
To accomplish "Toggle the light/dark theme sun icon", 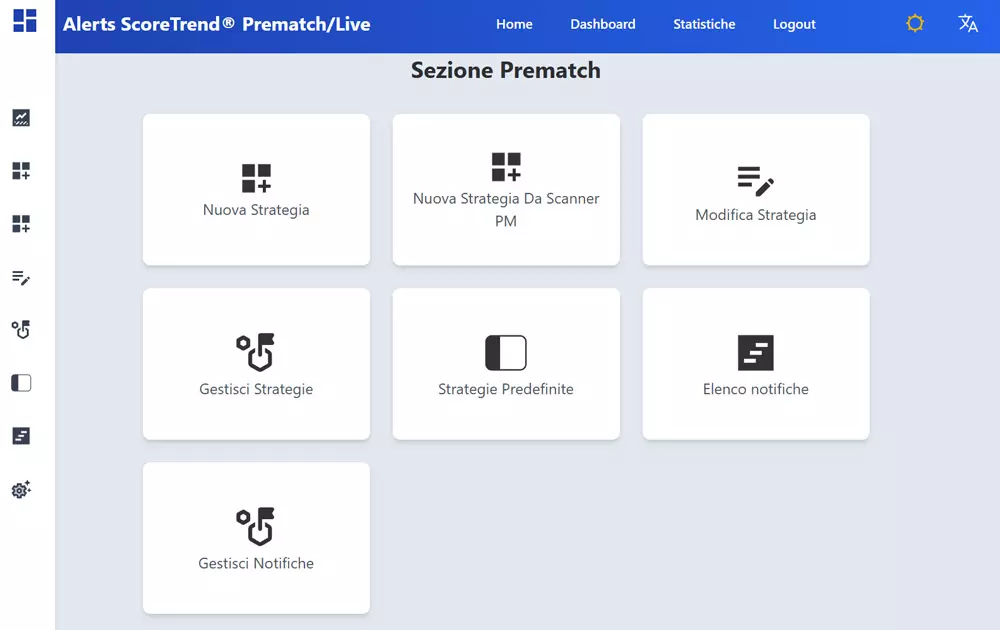I will [x=915, y=24].
